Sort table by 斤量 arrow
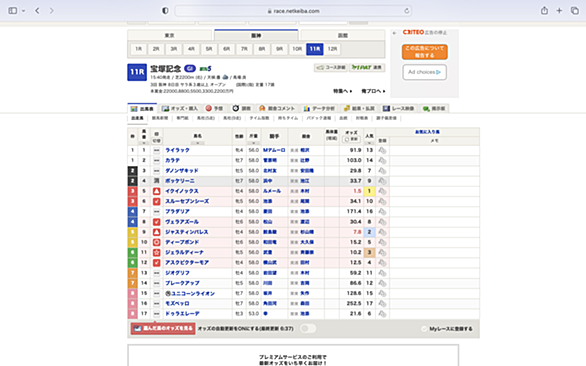The width and height of the screenshot is (586, 366). (x=254, y=143)
